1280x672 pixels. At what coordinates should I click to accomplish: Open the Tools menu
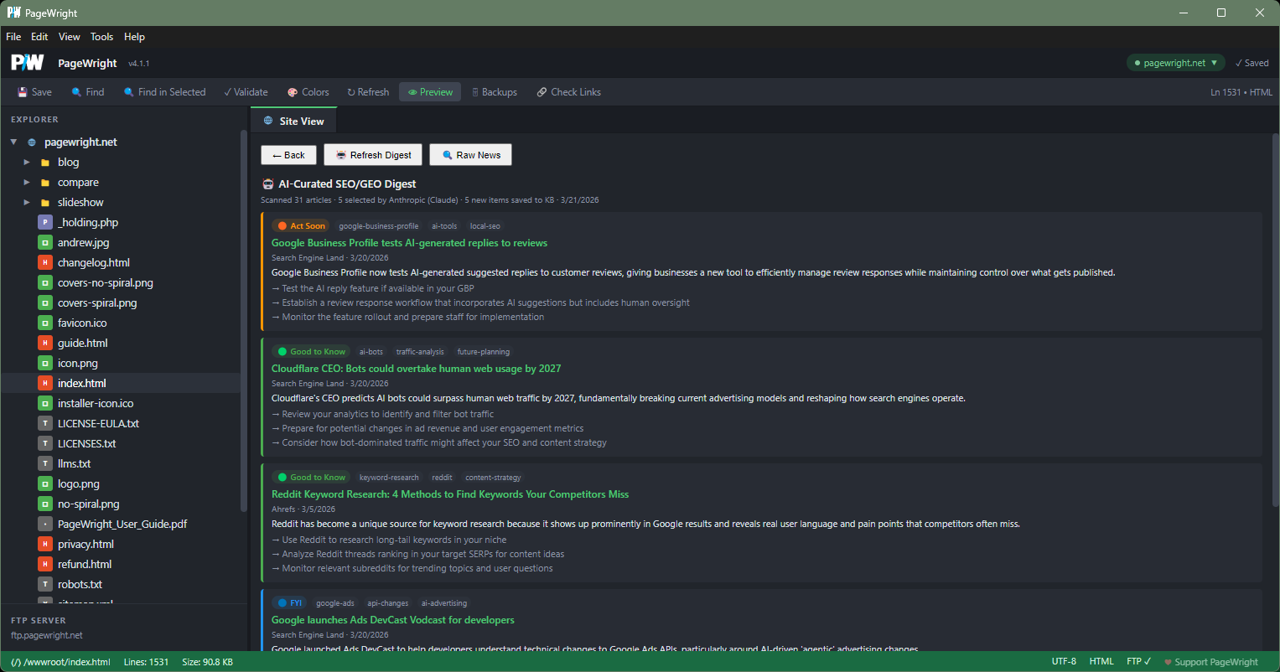[101, 36]
